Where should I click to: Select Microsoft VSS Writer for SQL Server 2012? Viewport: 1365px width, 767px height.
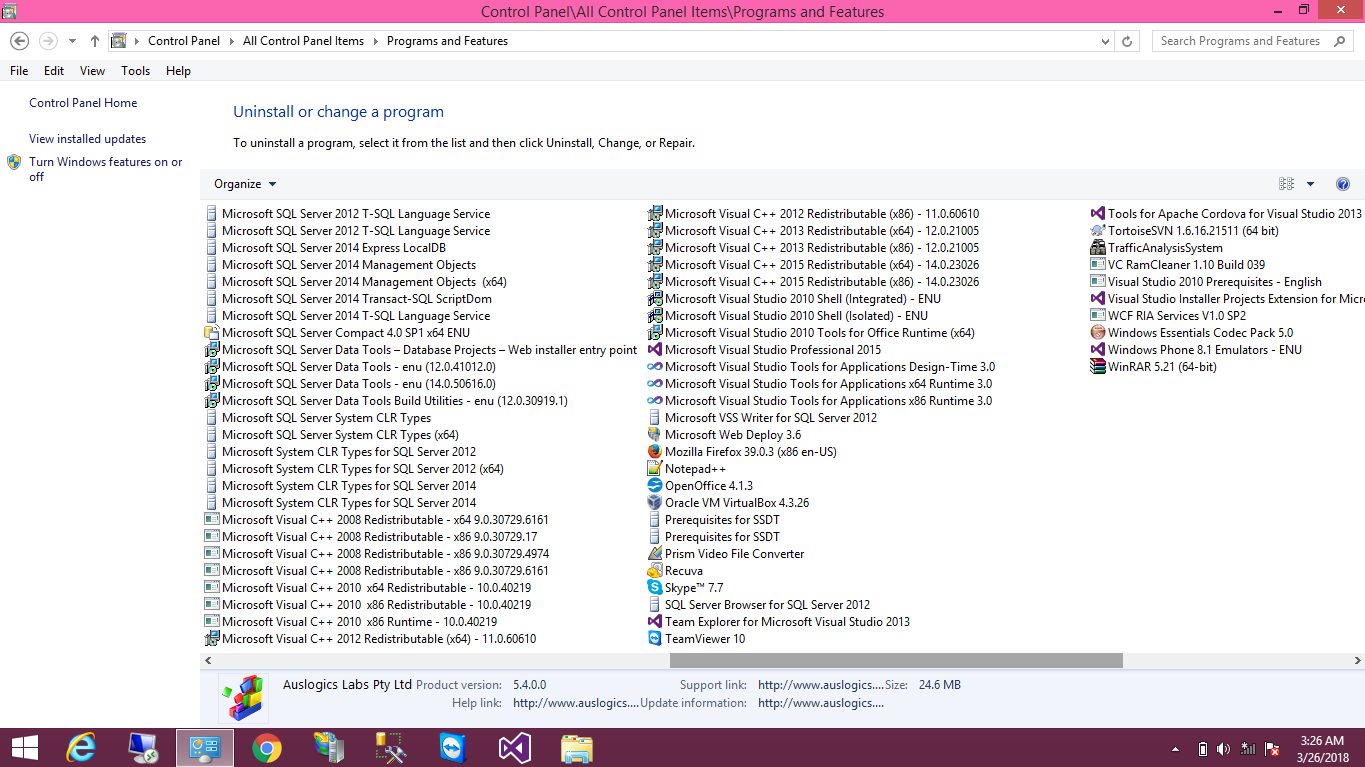coord(771,418)
